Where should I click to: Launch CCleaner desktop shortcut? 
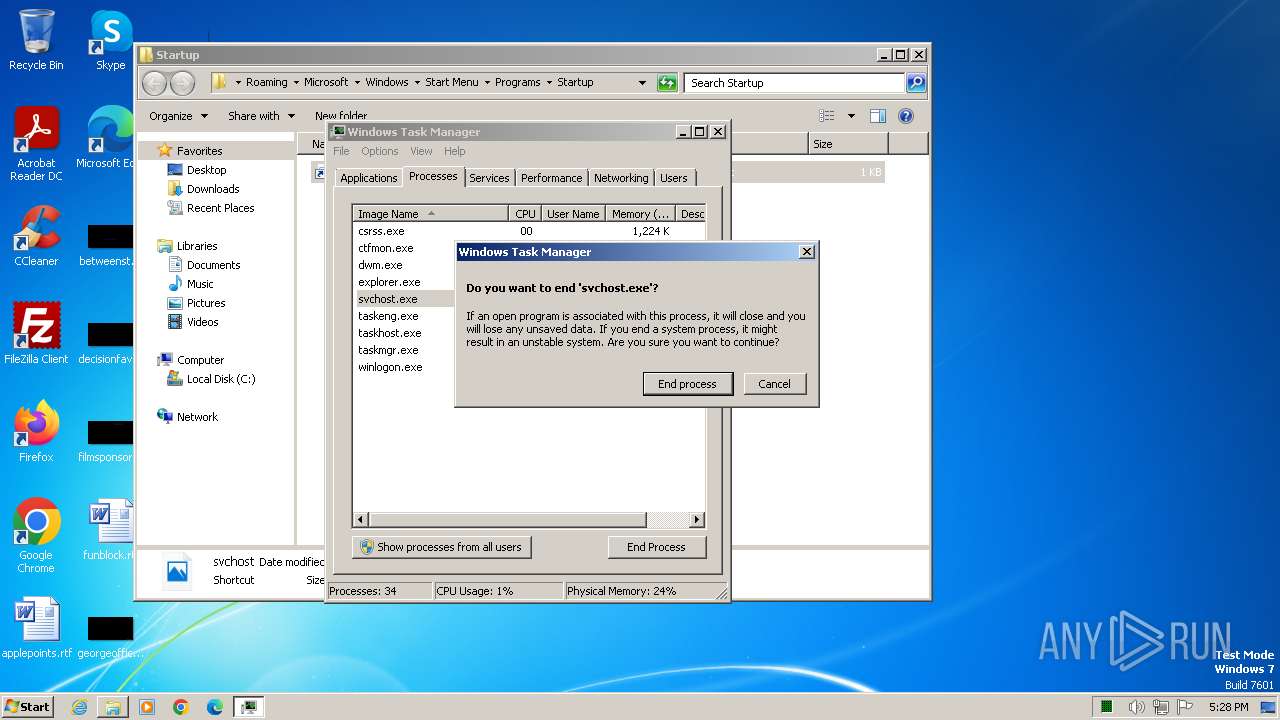36,235
